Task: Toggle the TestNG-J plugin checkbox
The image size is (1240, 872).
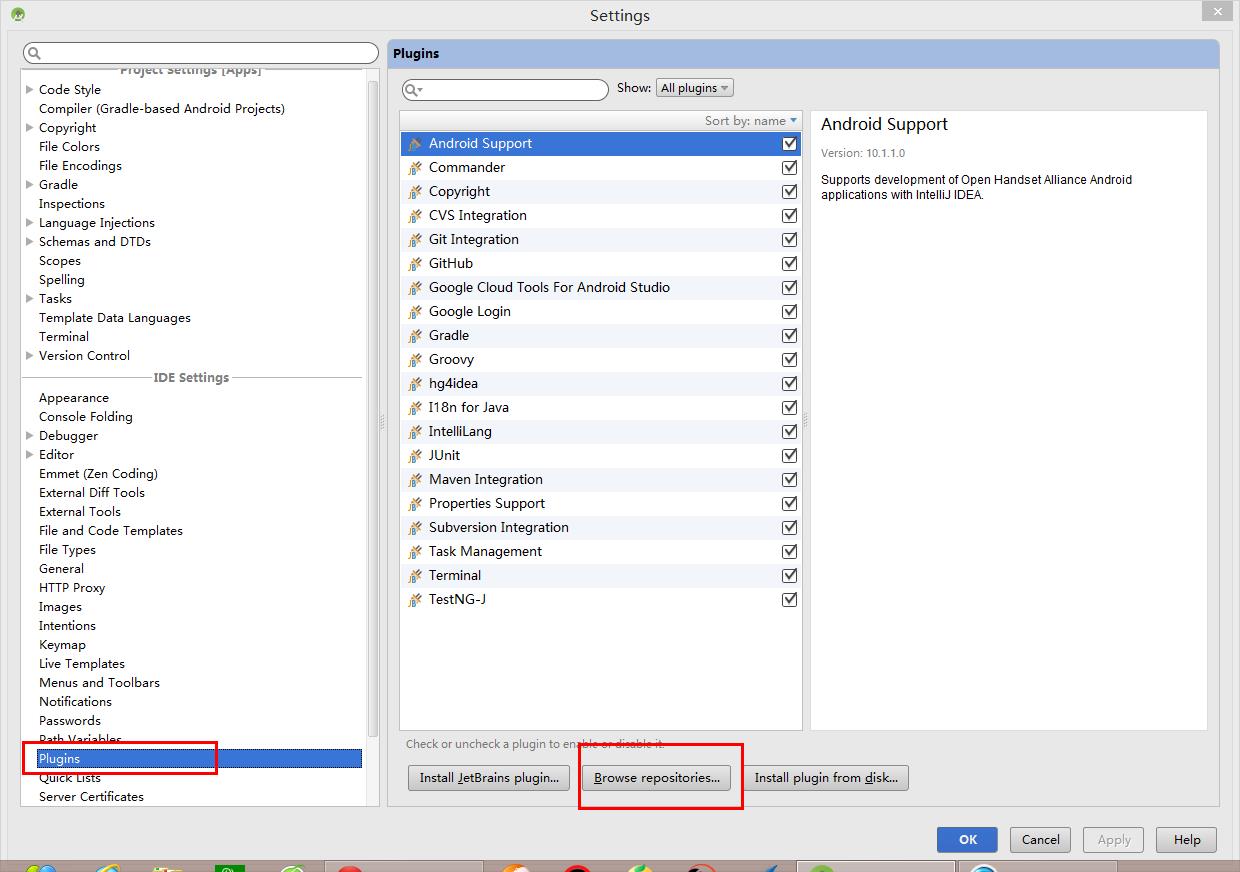Action: 790,599
